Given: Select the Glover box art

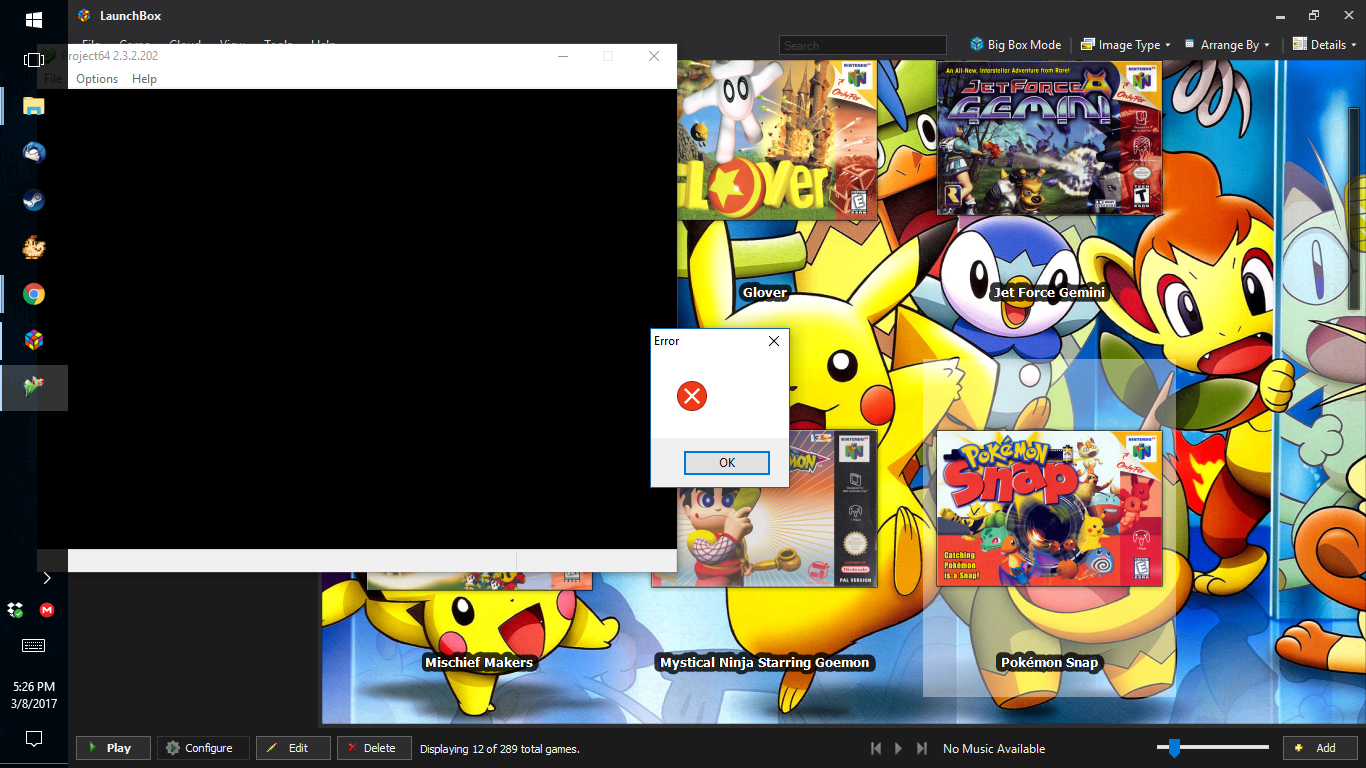Looking at the screenshot, I should point(778,139).
